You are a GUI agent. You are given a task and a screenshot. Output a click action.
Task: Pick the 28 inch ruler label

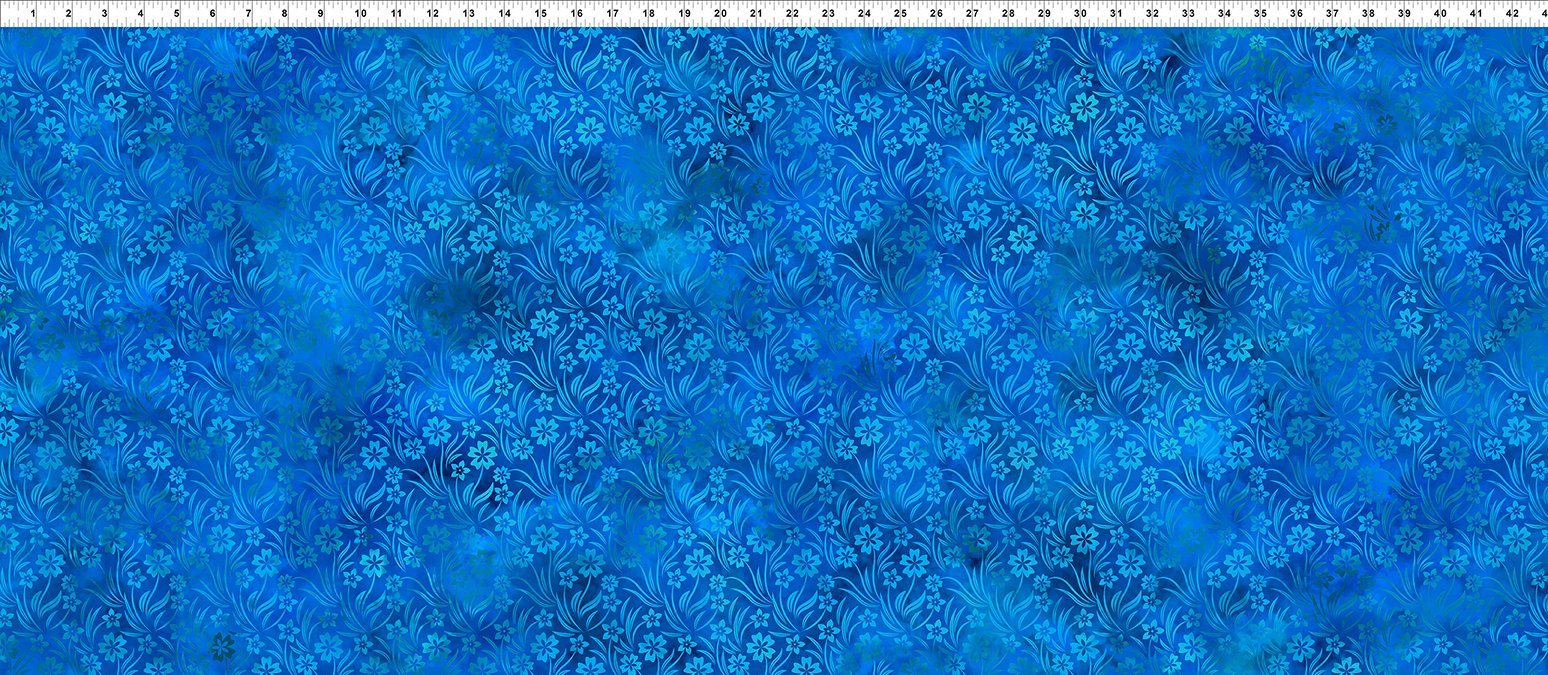pyautogui.click(x=1008, y=14)
